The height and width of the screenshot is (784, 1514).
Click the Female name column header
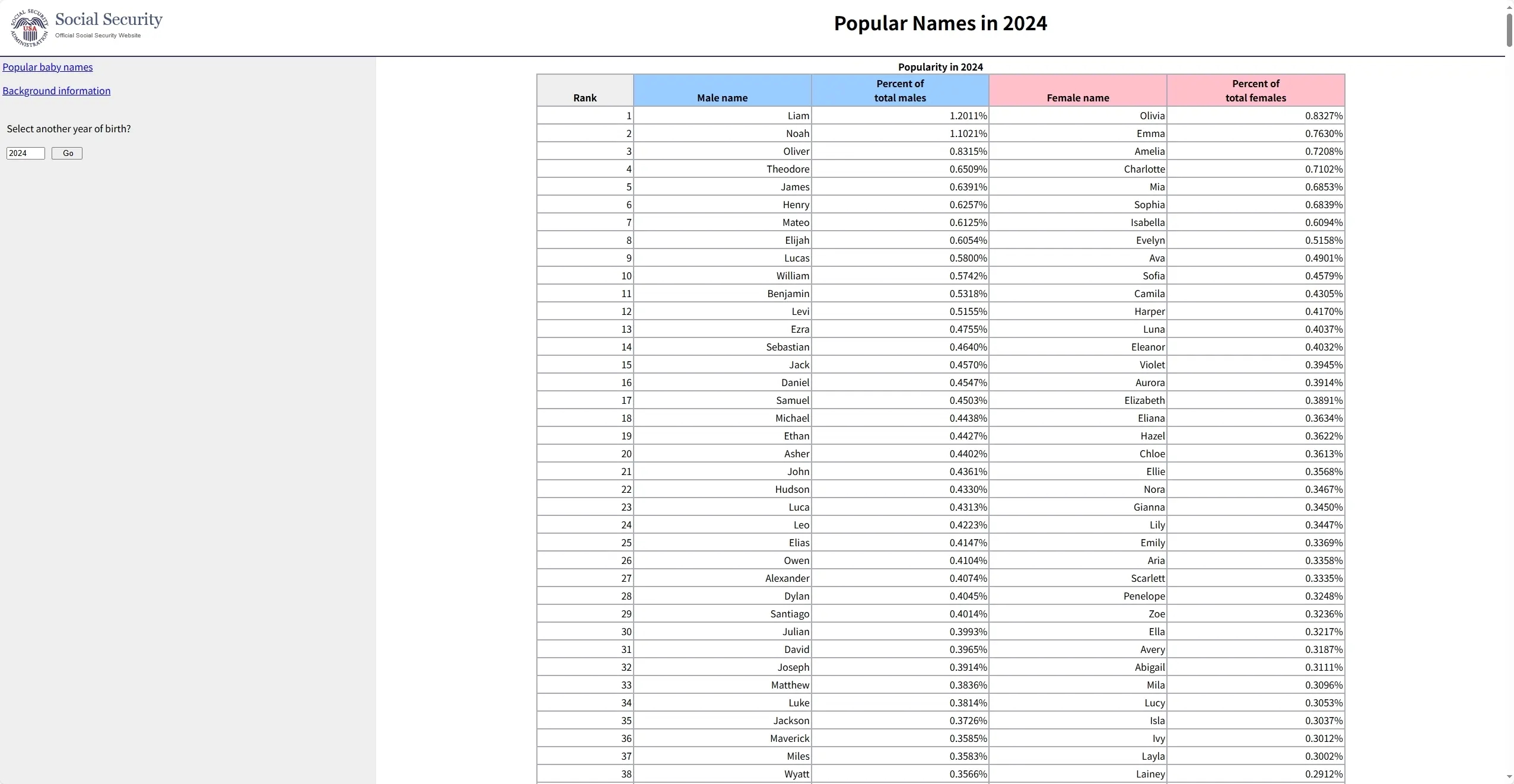click(x=1077, y=98)
